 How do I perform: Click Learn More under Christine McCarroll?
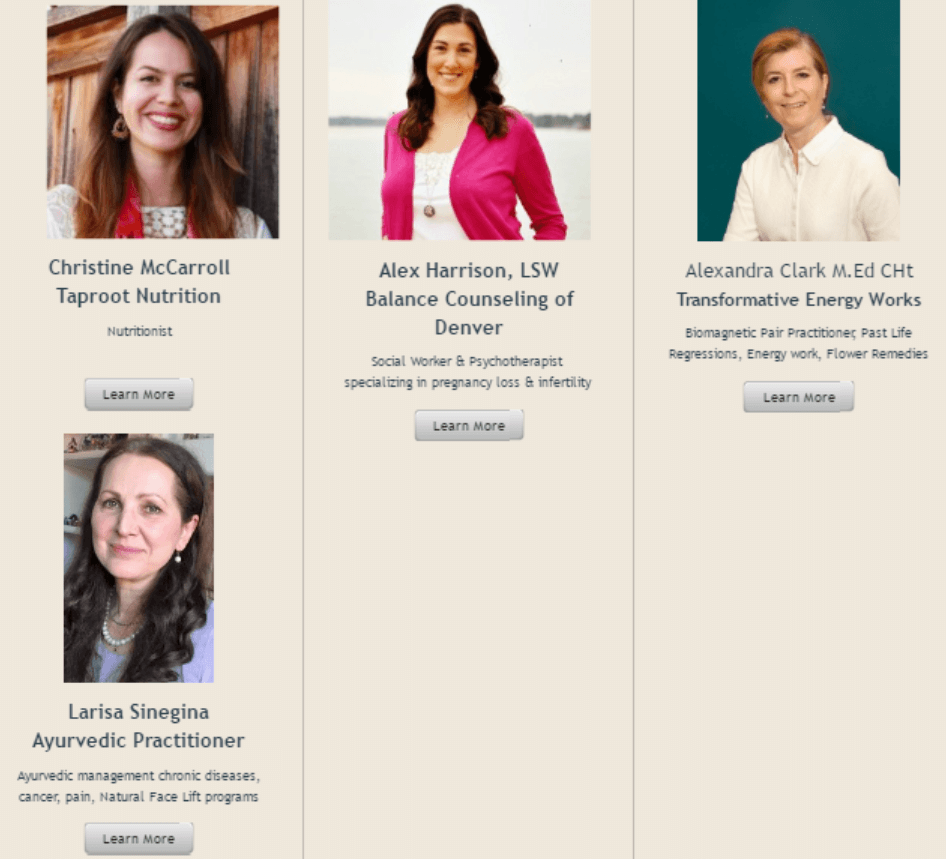pyautogui.click(x=139, y=395)
